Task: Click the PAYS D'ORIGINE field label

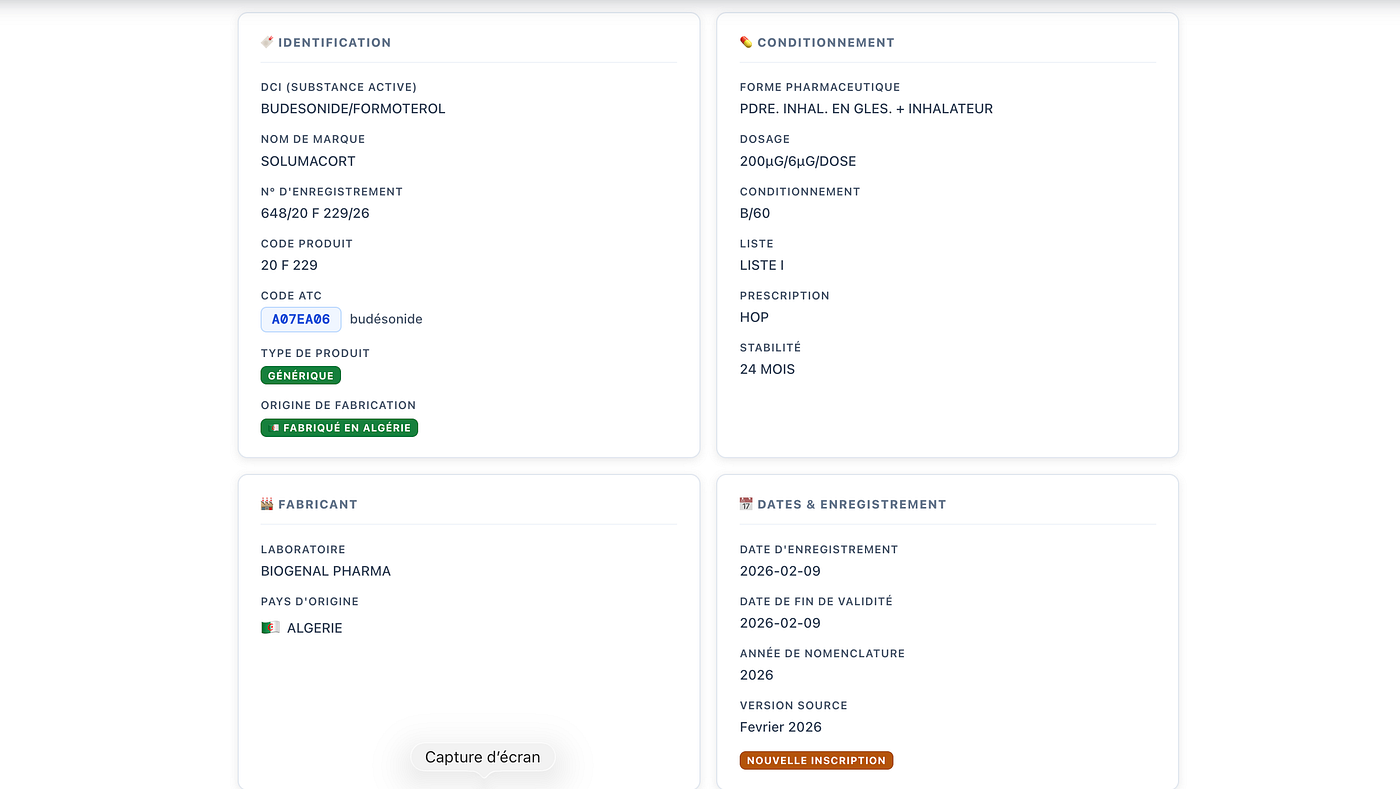Action: point(310,601)
